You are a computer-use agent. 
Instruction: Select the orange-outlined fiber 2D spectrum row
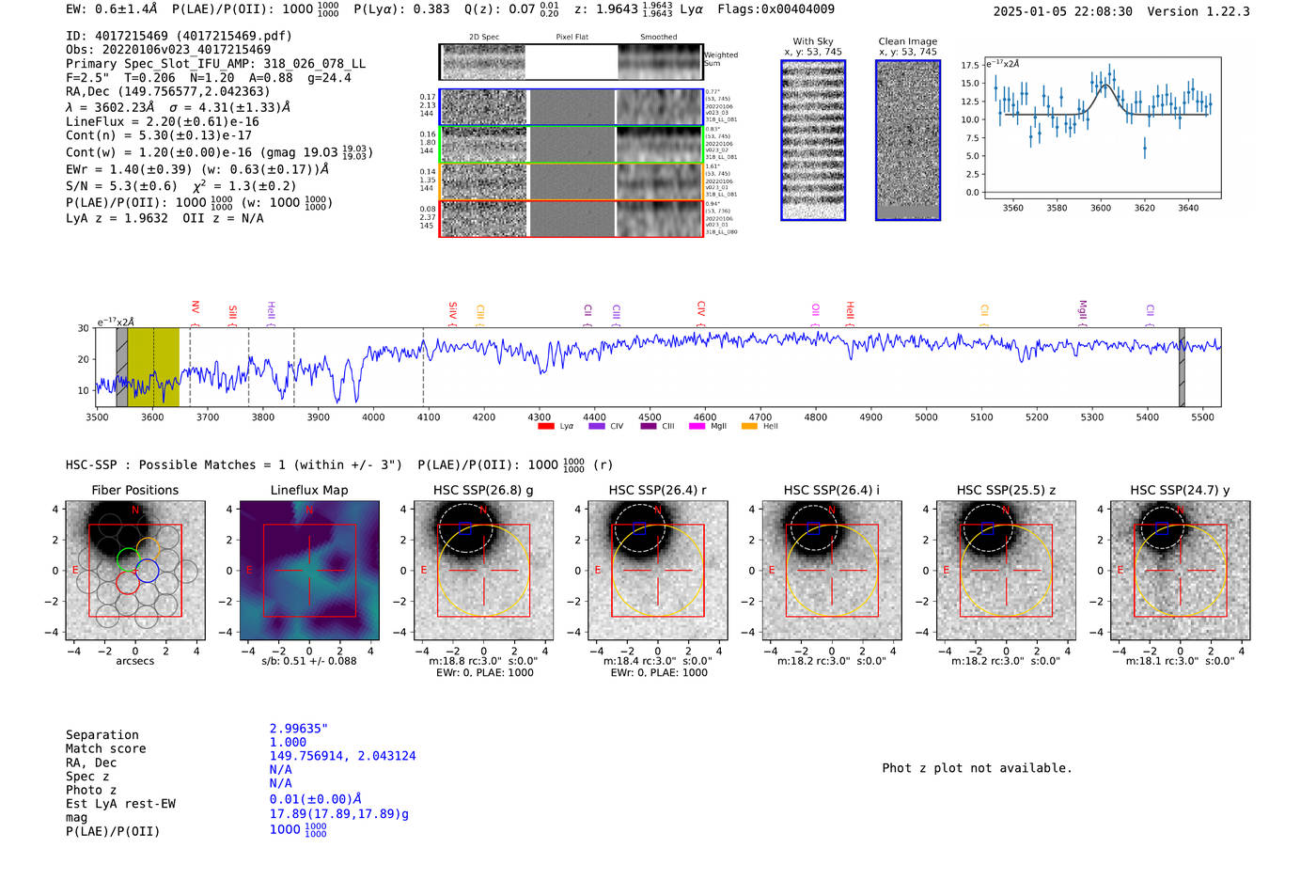571,181
